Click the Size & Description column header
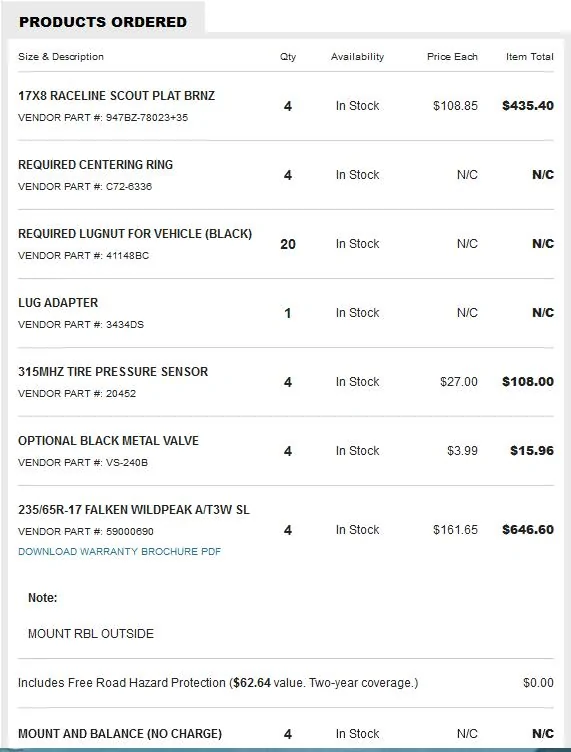The image size is (571, 752). (61, 57)
